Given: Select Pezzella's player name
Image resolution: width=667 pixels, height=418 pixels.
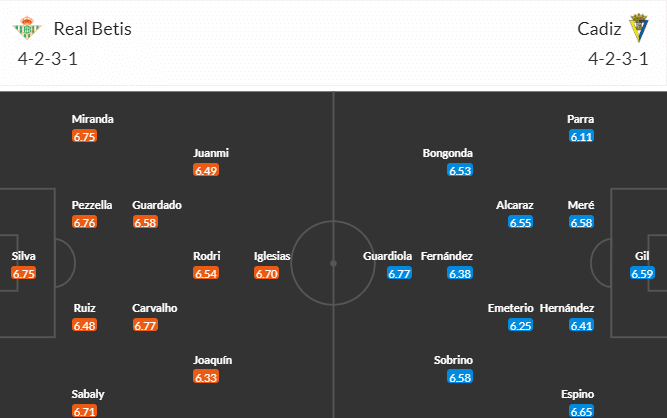Looking at the screenshot, I should pyautogui.click(x=92, y=205).
